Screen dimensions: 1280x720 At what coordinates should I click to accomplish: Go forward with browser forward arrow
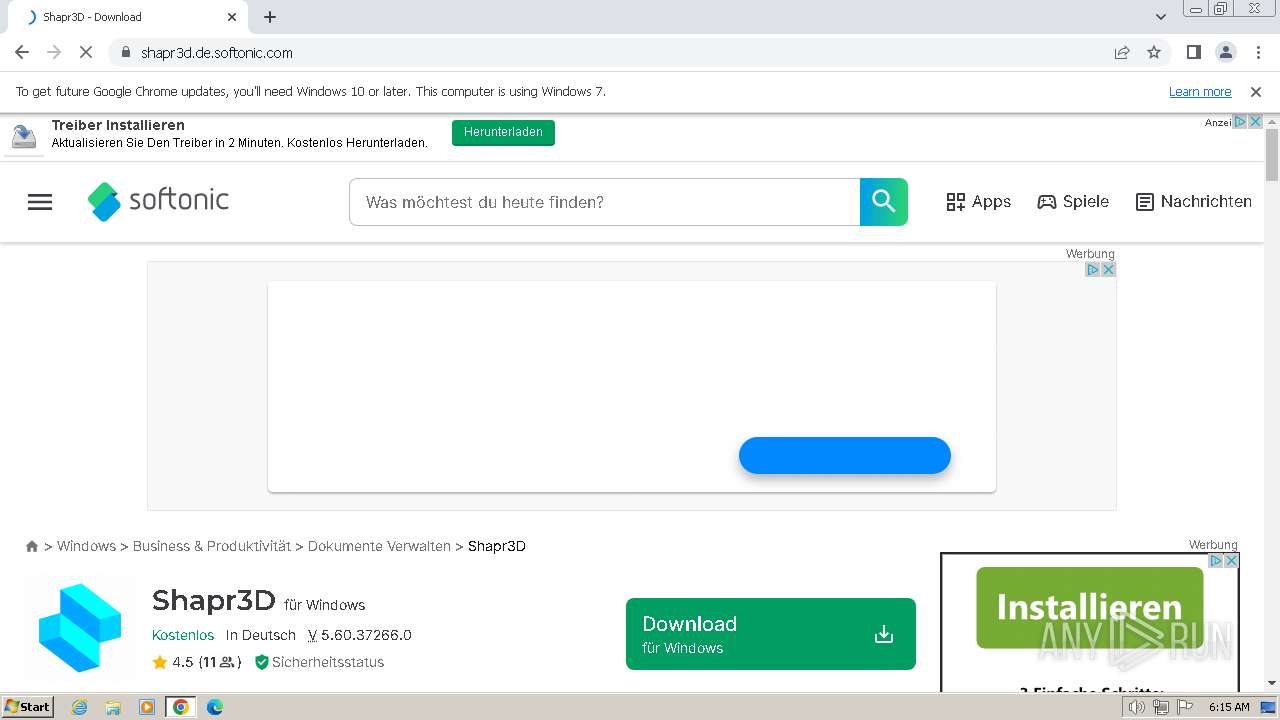tap(54, 52)
